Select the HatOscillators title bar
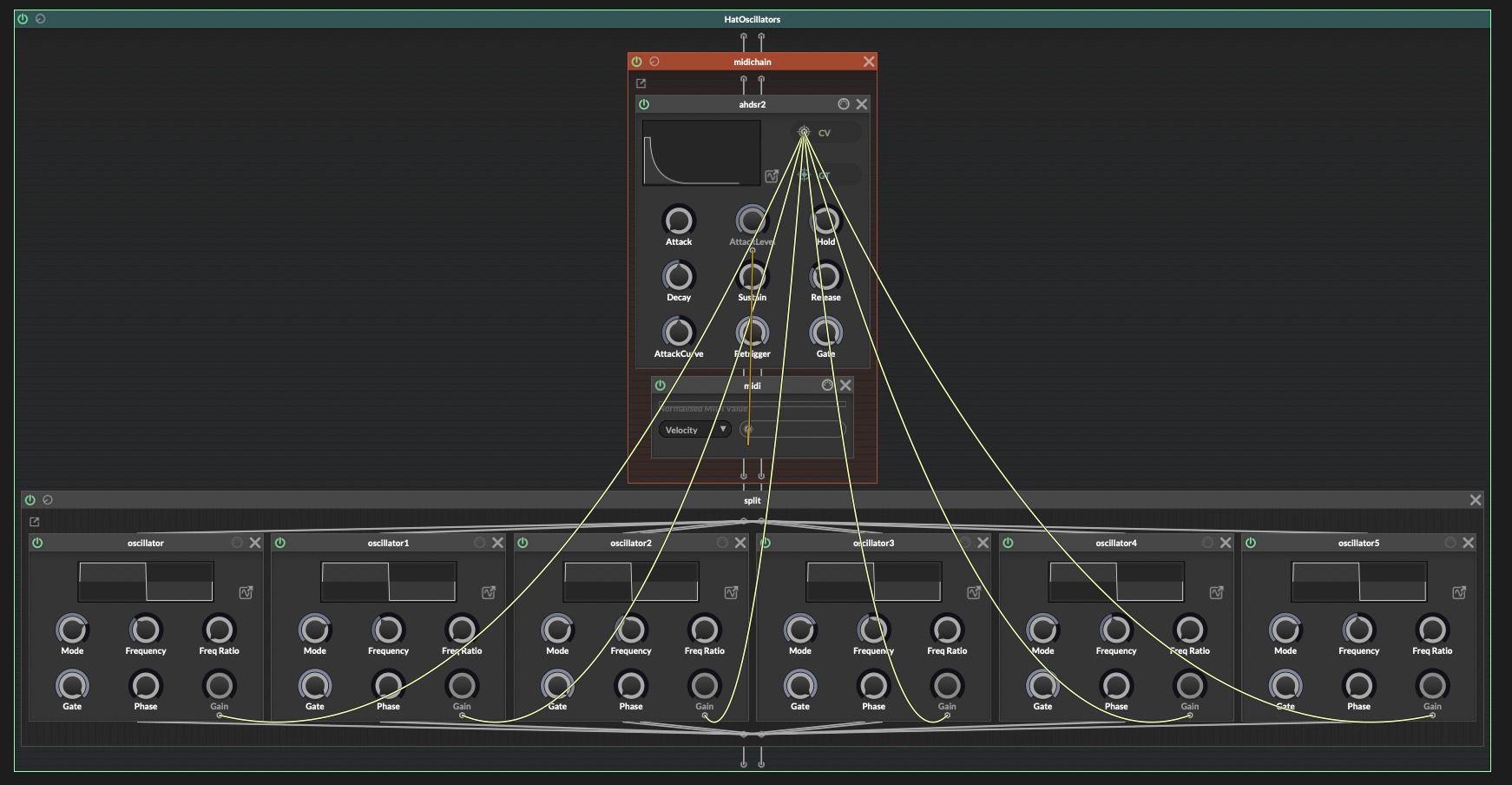Screen dimensions: 1512x785 click(753, 19)
